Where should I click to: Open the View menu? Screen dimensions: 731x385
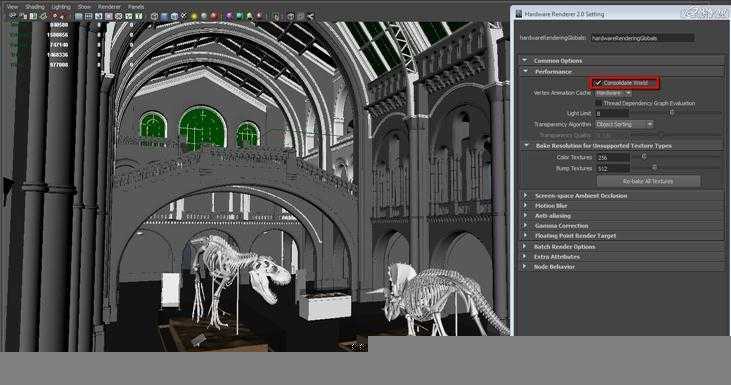tap(13, 7)
